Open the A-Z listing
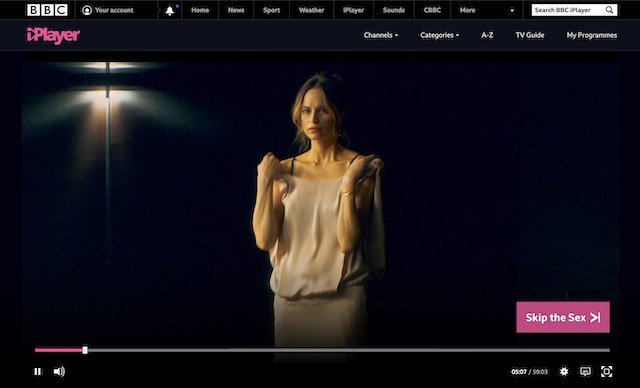Image resolution: width=640 pixels, height=388 pixels. (x=487, y=35)
